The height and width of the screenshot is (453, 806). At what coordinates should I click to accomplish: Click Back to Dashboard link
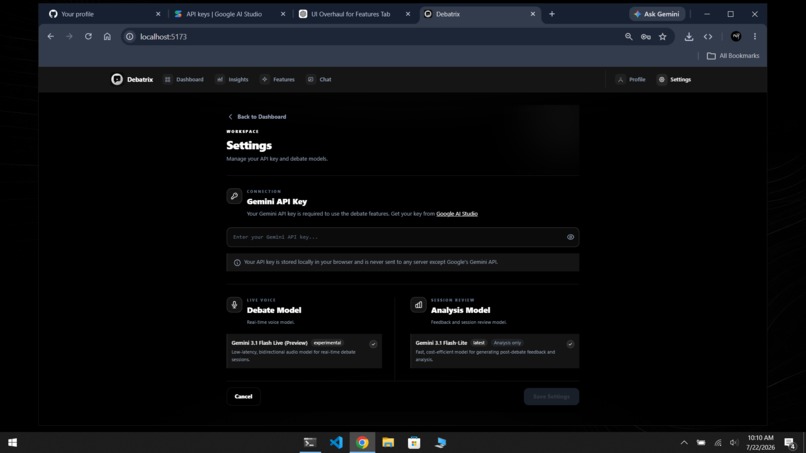pos(257,117)
